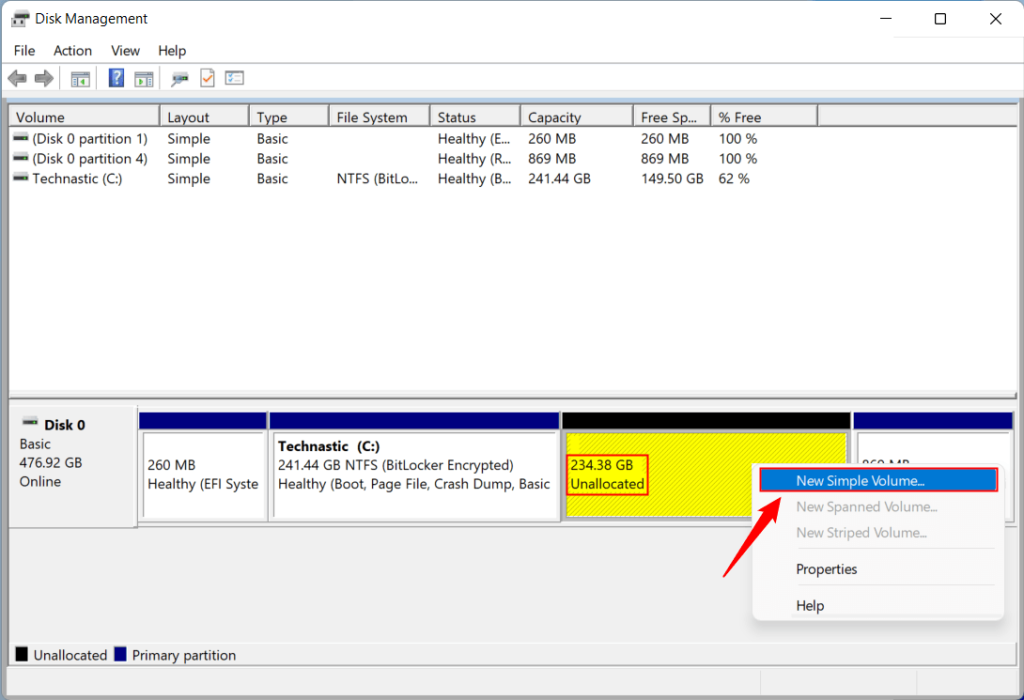Click the checkmark Properties toolbar icon
The height and width of the screenshot is (700, 1024).
207,78
